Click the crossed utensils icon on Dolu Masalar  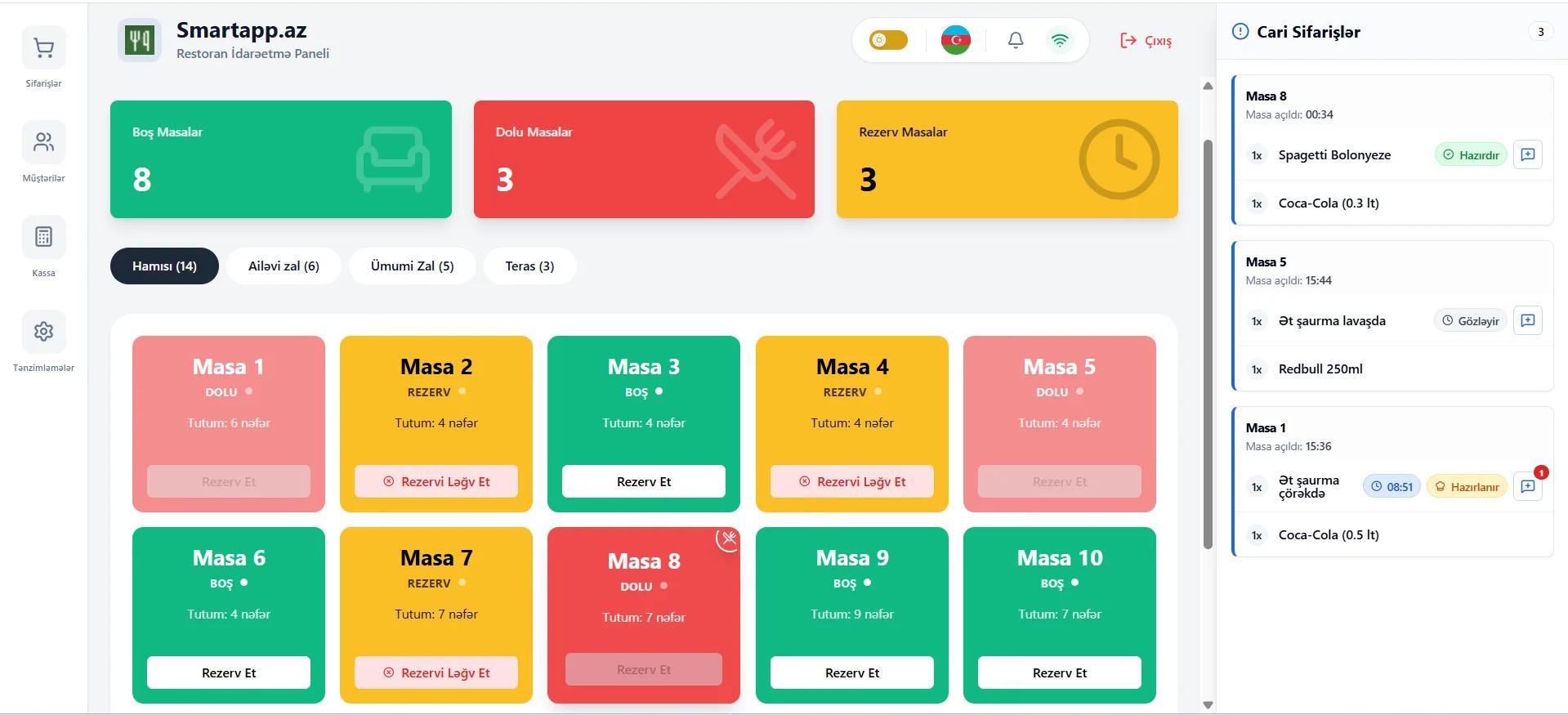click(756, 159)
